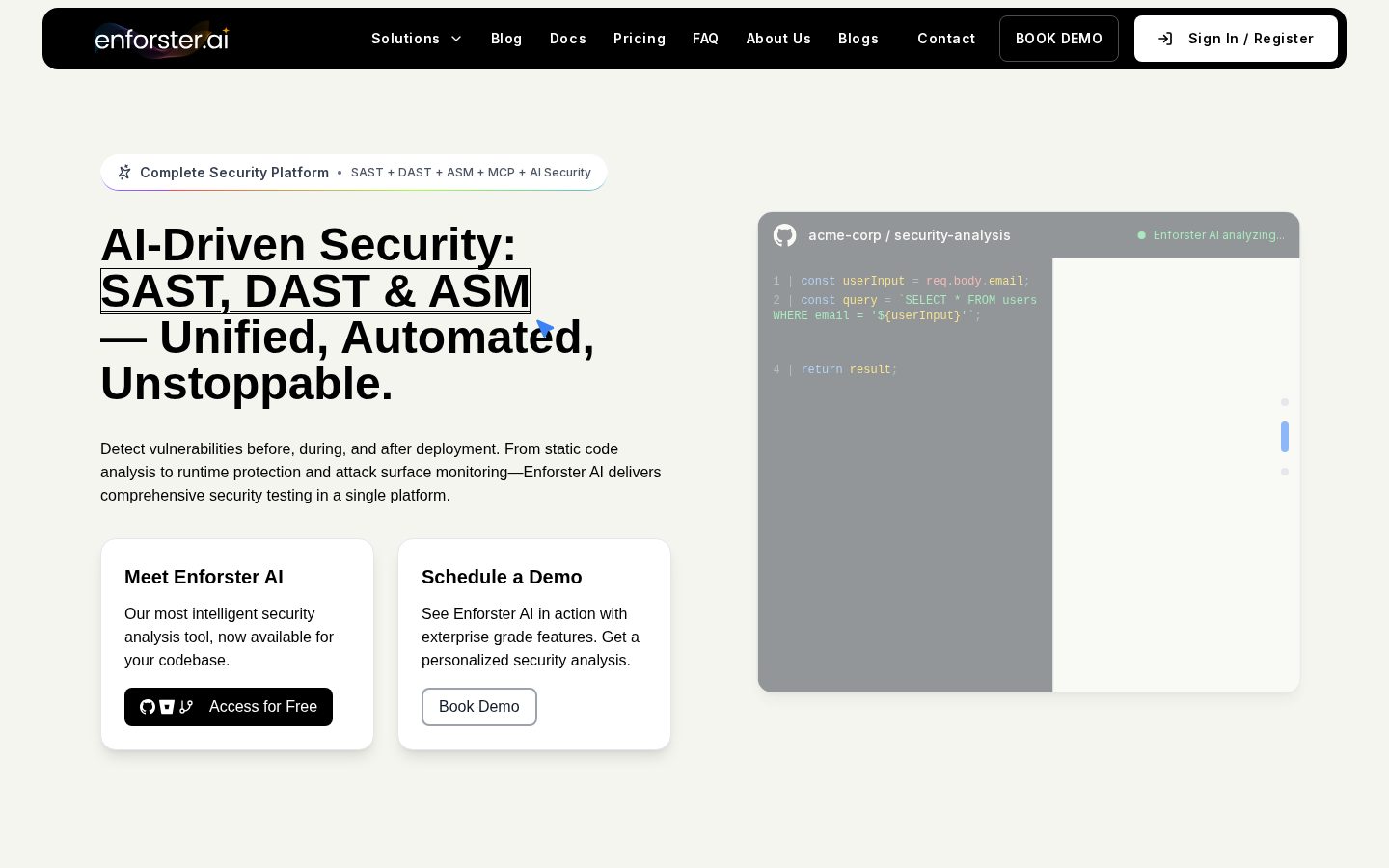Click the Bitbucket icon in Access for Free
Viewport: 1389px width, 868px height.
tap(167, 707)
